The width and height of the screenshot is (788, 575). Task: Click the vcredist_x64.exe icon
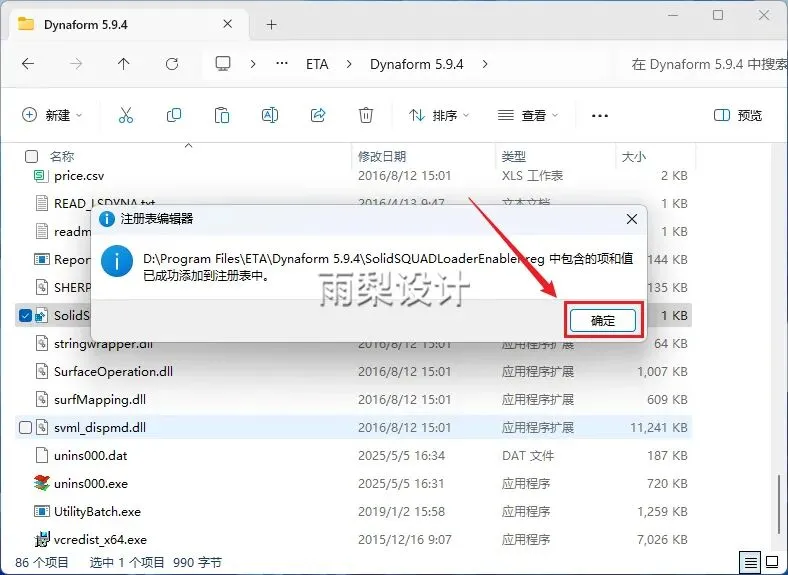[42, 539]
